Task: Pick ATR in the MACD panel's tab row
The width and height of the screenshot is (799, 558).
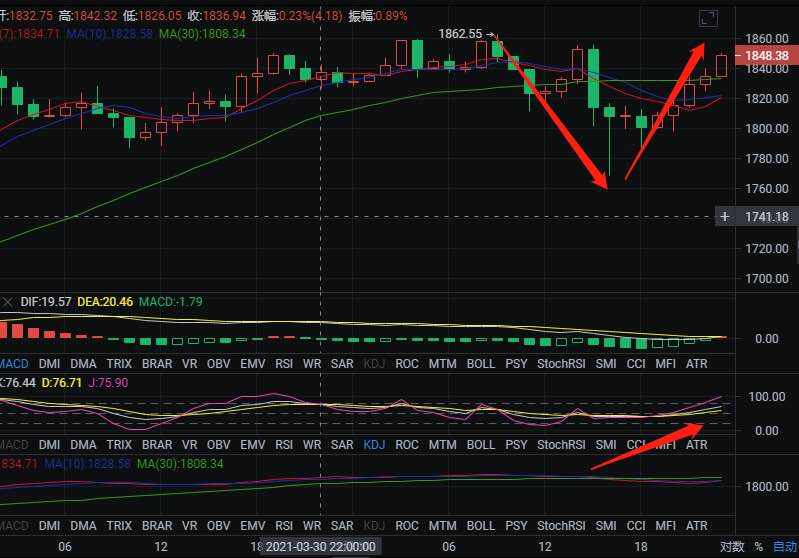Action: [x=697, y=364]
